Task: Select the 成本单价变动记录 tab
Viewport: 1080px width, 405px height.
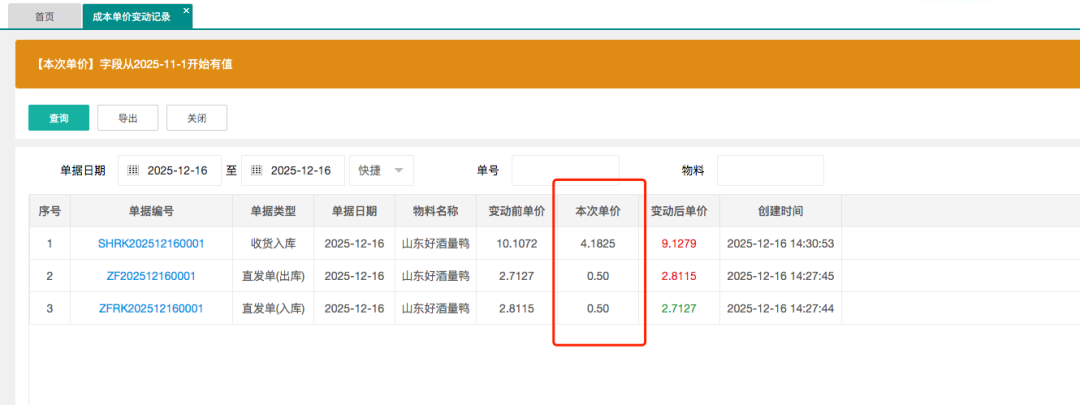Action: (131, 17)
